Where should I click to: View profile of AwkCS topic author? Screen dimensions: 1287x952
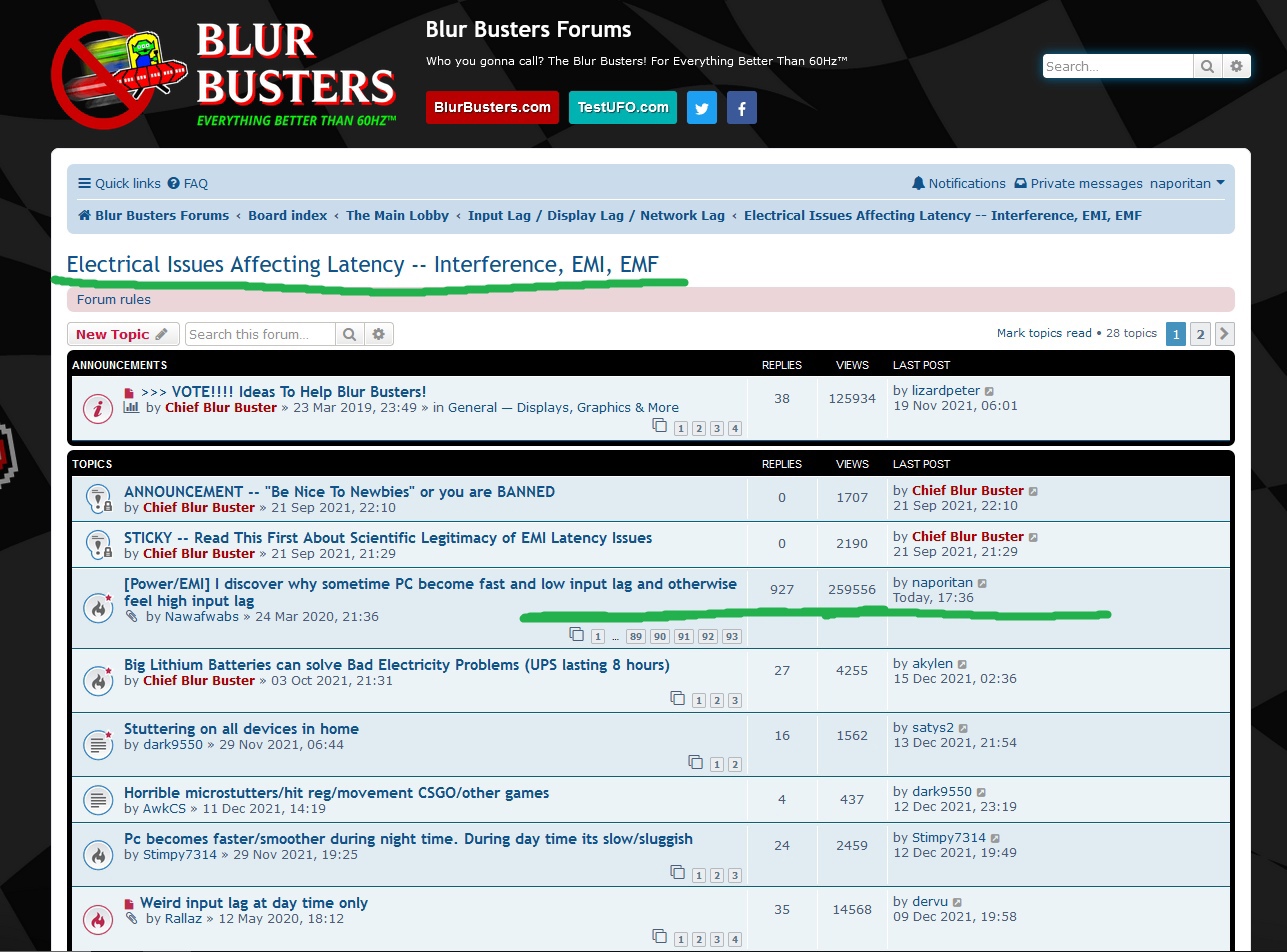[x=165, y=808]
